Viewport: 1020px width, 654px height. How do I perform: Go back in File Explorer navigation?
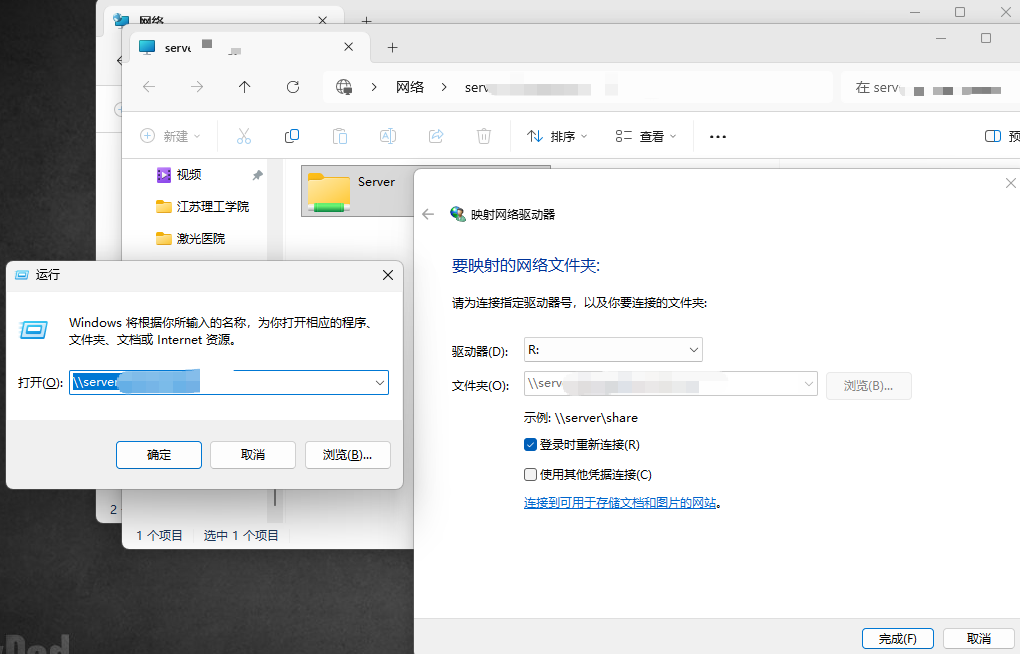click(149, 87)
